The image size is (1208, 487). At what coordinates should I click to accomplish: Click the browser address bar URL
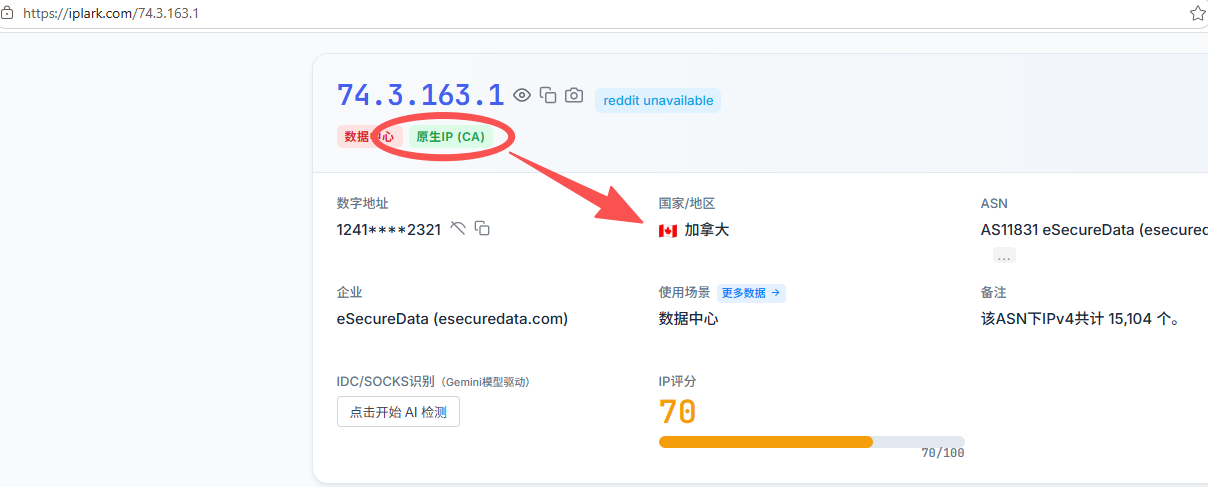(x=110, y=13)
